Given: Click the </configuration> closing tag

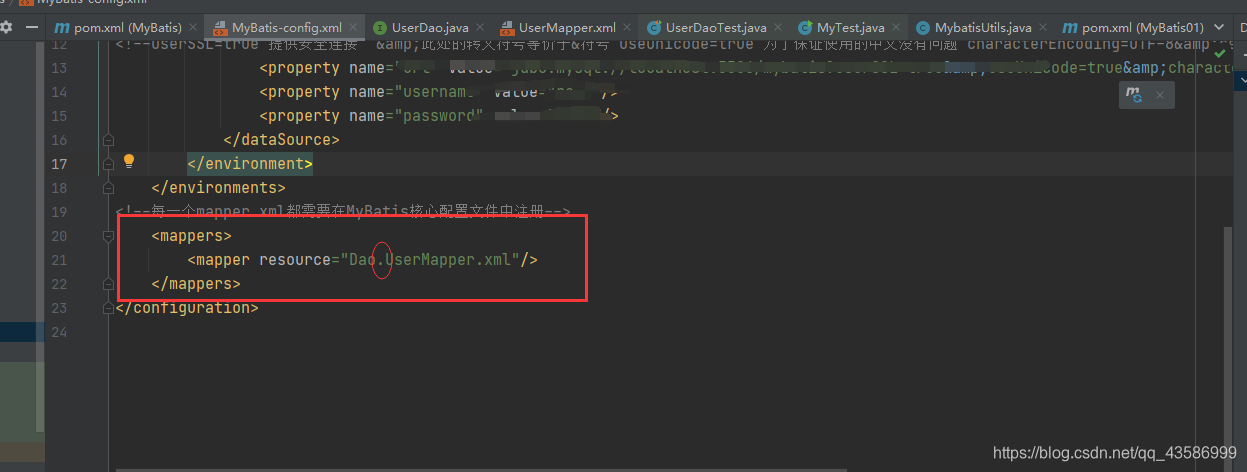Looking at the screenshot, I should click(x=187, y=308).
